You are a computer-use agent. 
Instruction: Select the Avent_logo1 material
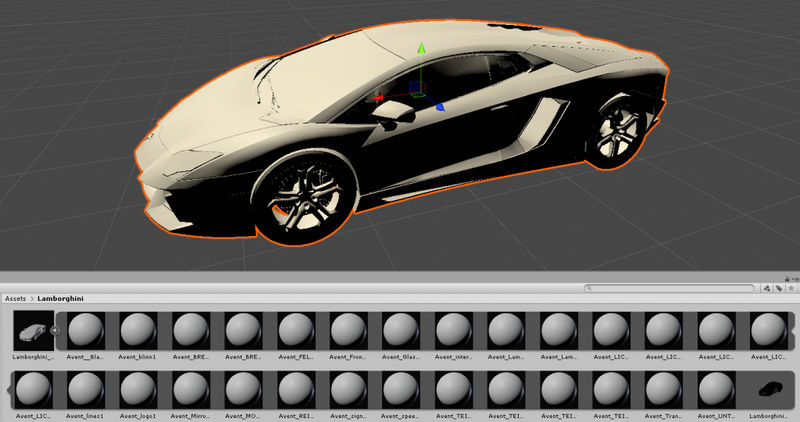point(138,390)
